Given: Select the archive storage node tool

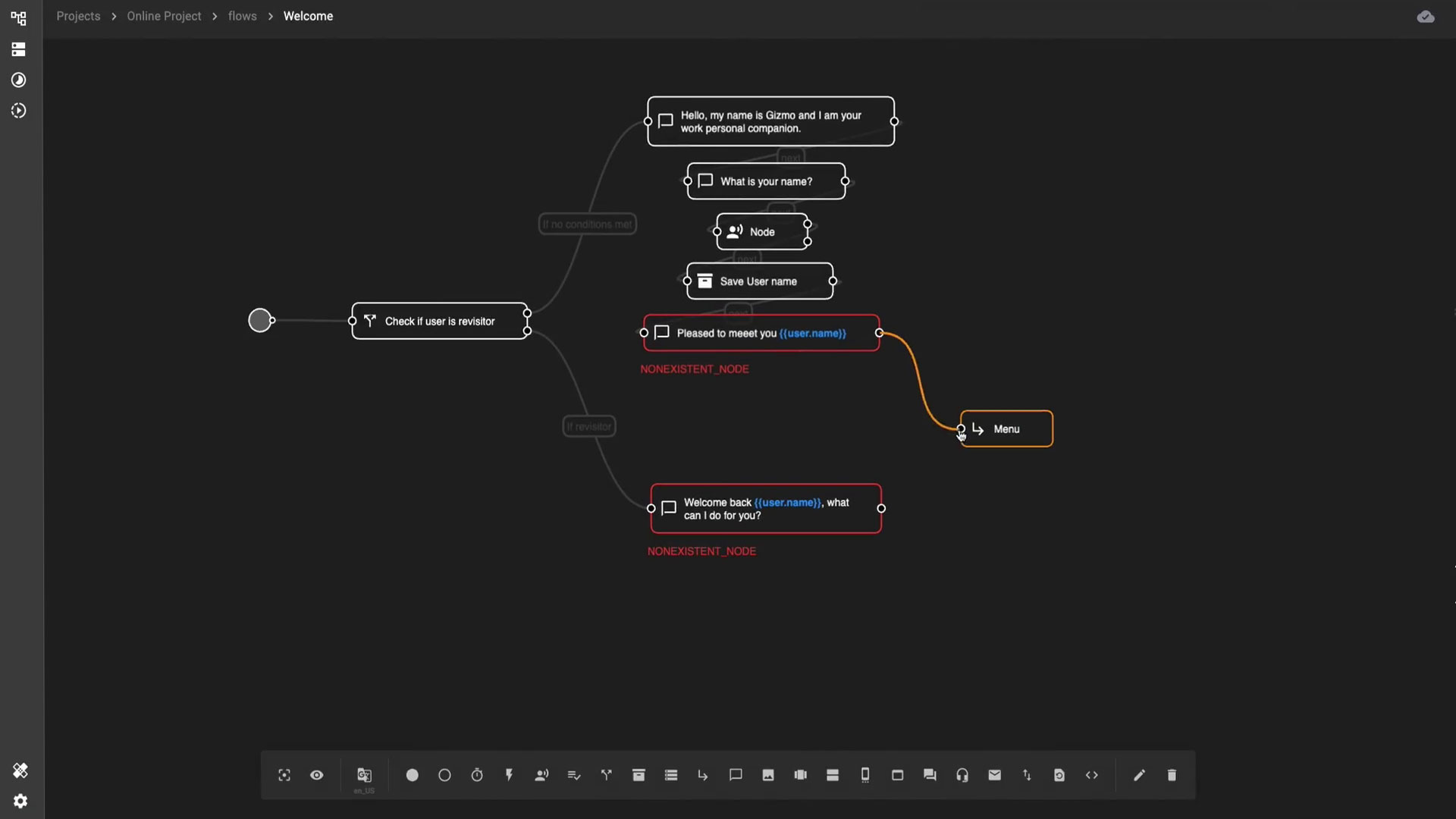Looking at the screenshot, I should tap(639, 775).
